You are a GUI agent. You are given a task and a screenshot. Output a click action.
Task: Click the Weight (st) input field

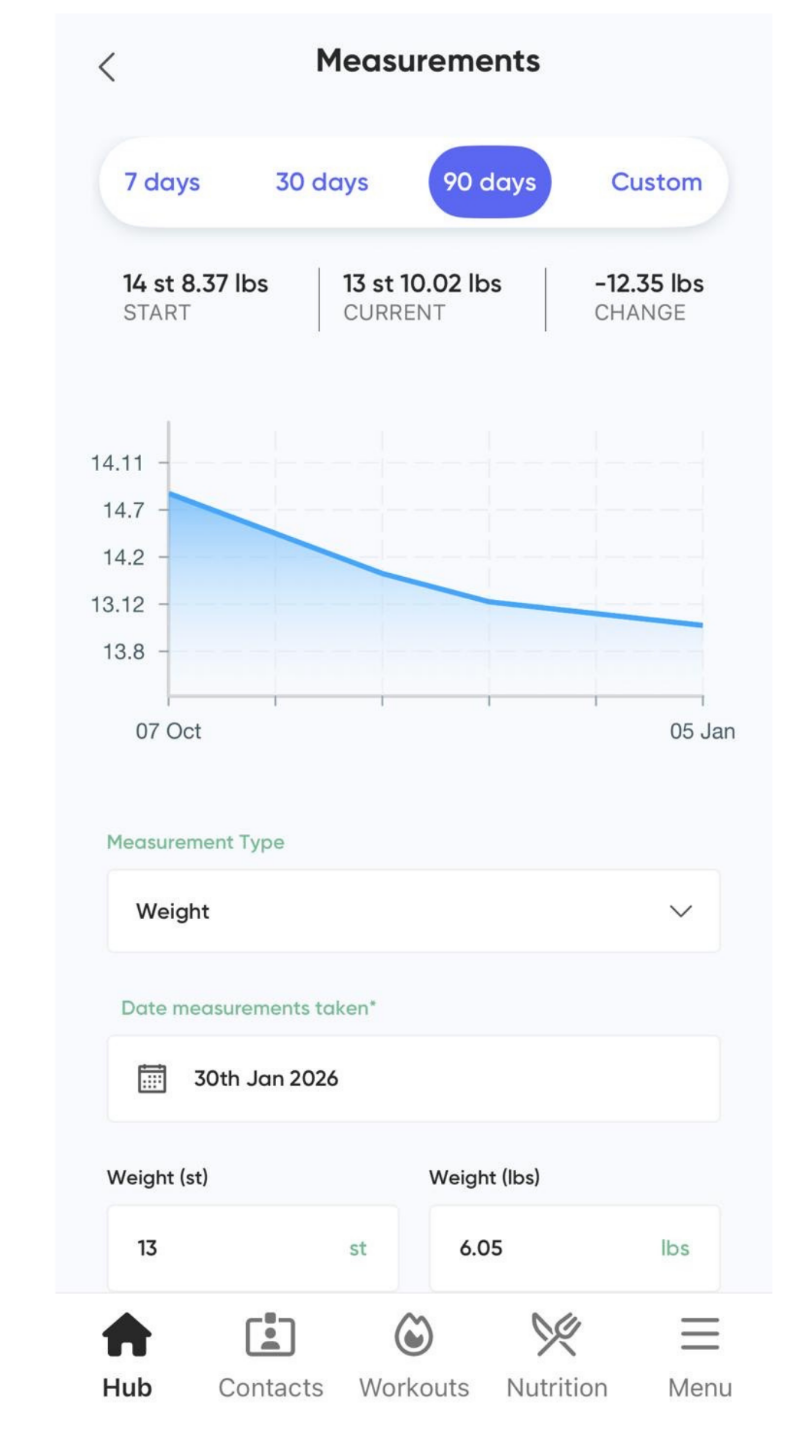[x=252, y=1249]
